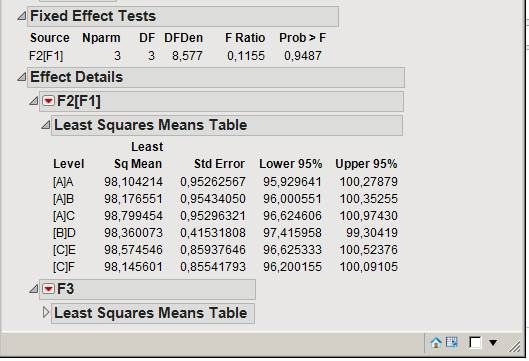Click the [A]A level row label
529x361 pixels.
coord(63,182)
